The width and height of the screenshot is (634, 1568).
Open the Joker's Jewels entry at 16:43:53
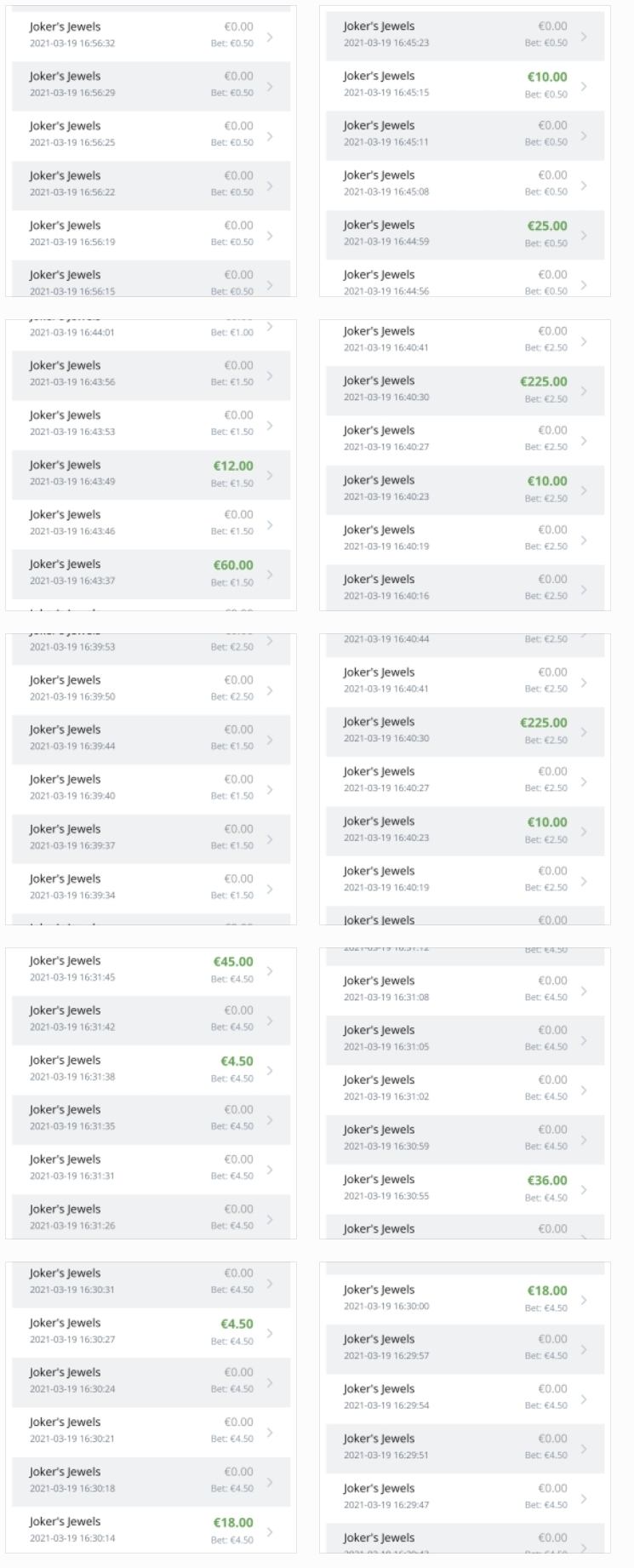[x=151, y=425]
